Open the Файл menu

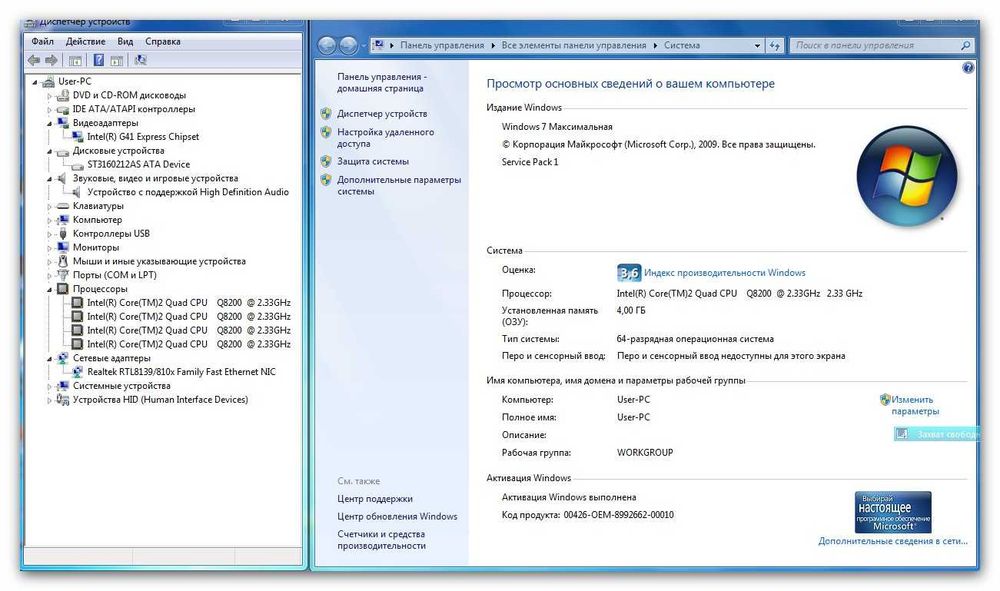coord(42,41)
